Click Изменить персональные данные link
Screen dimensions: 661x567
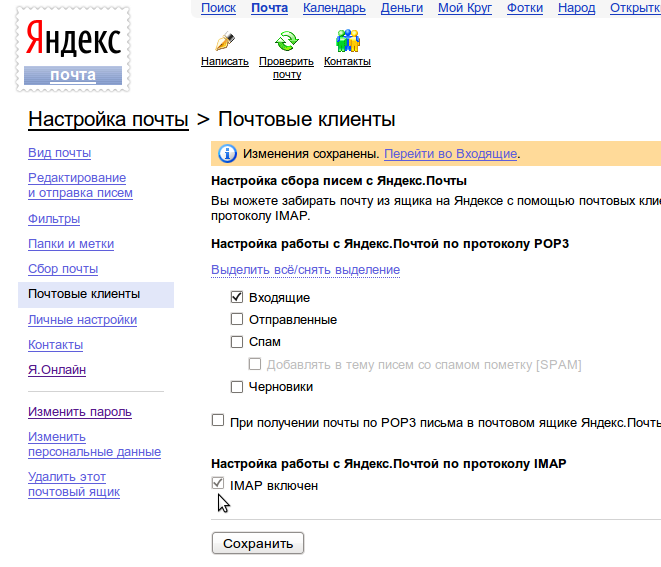click(x=94, y=444)
